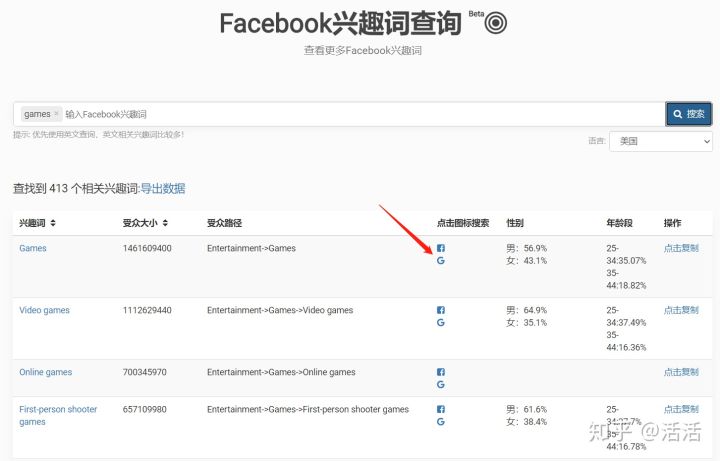Click path Entertainment->Games->First-person shooter games
Image resolution: width=720 pixels, height=461 pixels.
click(x=308, y=409)
